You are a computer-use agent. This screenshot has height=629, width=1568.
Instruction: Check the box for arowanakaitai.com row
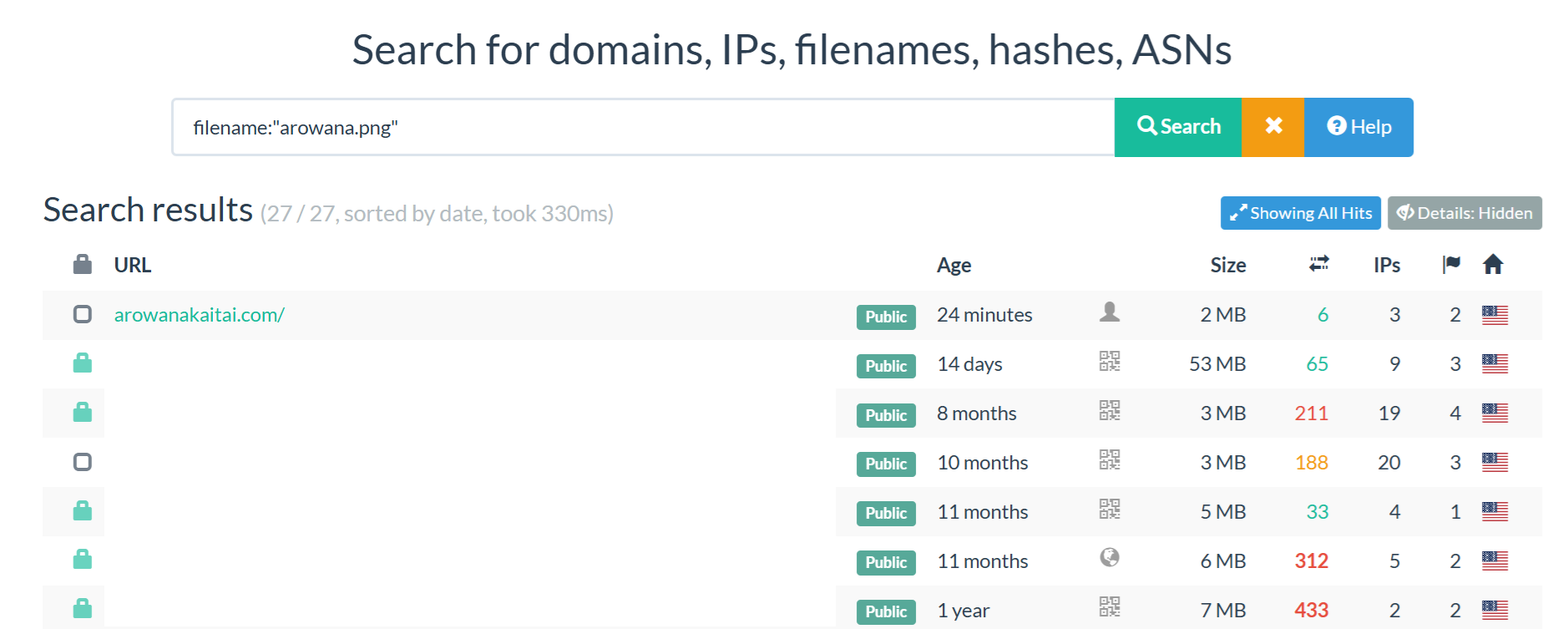[82, 314]
